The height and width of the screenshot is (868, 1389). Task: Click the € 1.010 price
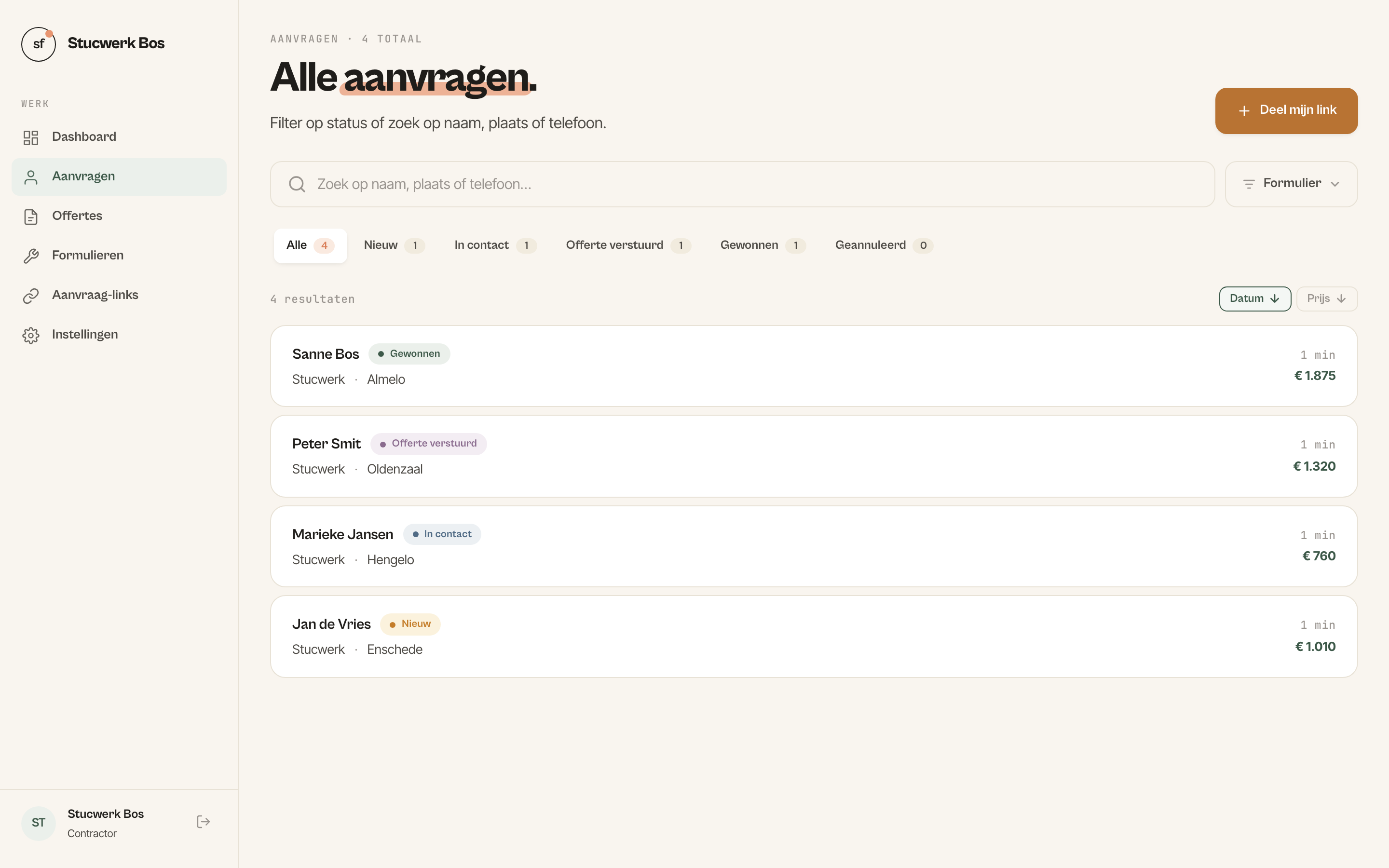click(x=1315, y=647)
